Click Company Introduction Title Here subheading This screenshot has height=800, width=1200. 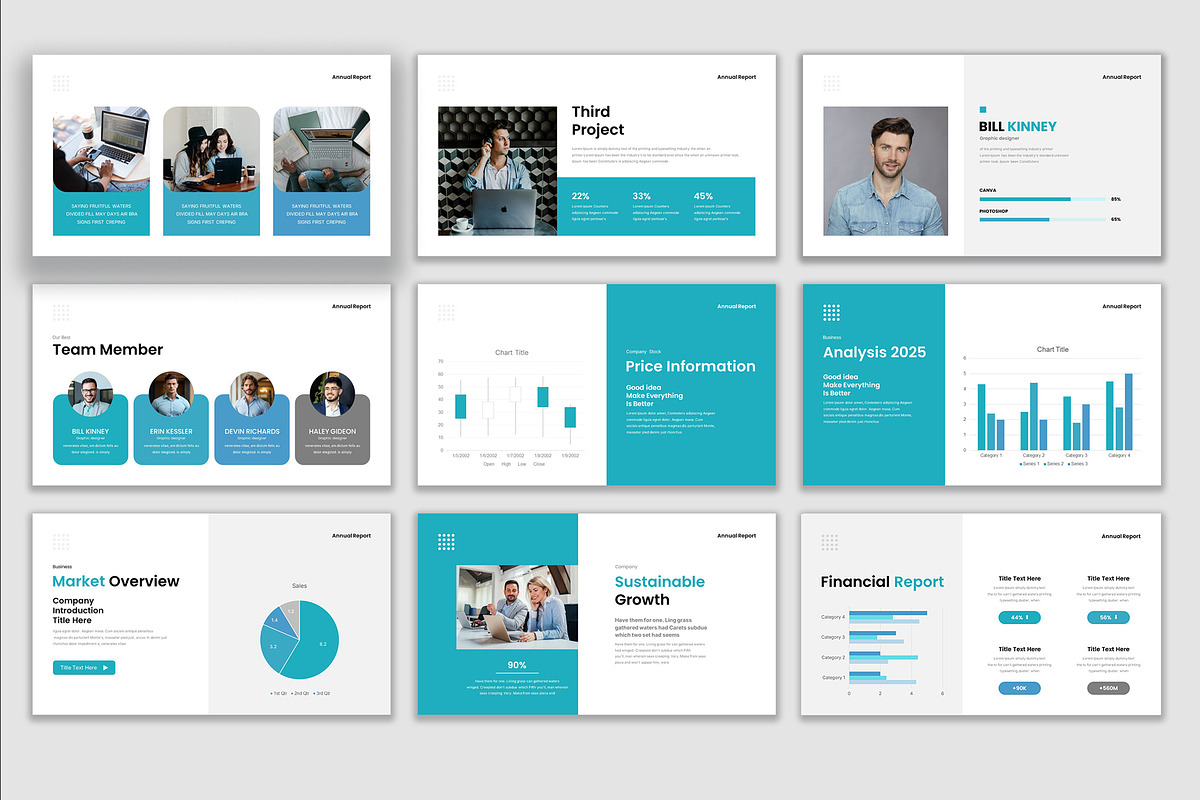(78, 610)
